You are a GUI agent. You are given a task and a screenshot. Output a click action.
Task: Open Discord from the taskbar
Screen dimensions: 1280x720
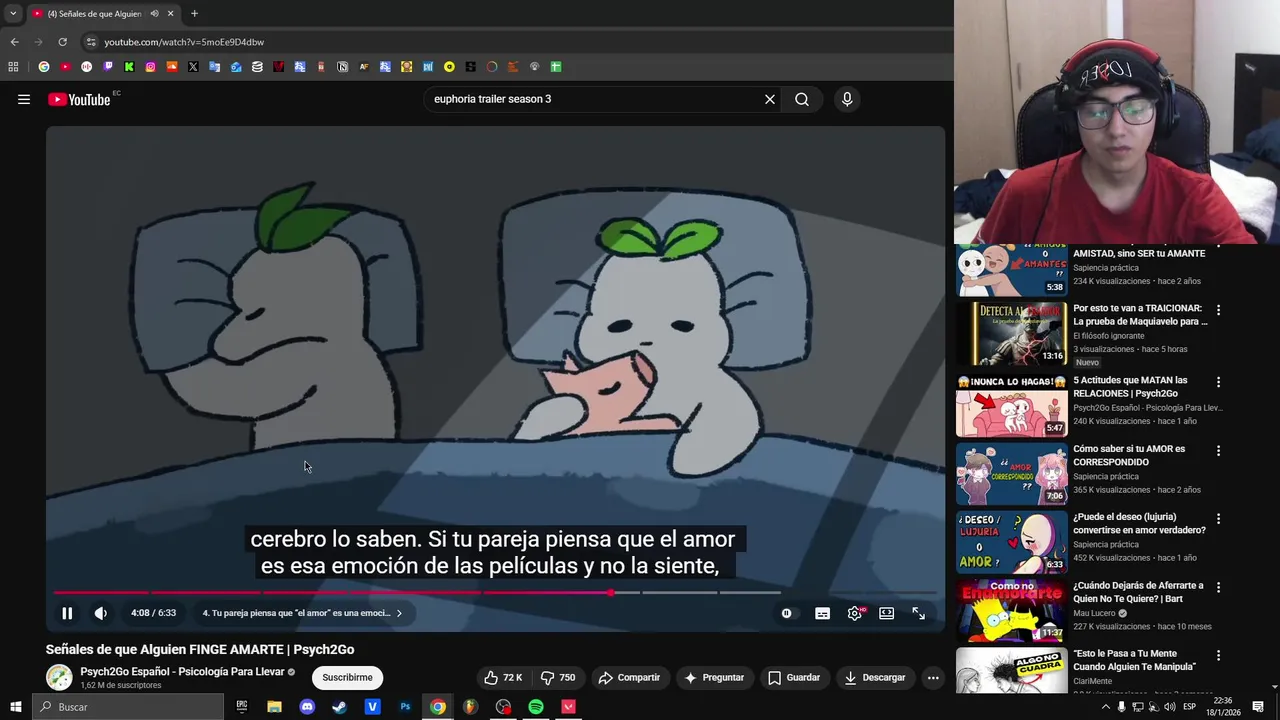[307, 707]
